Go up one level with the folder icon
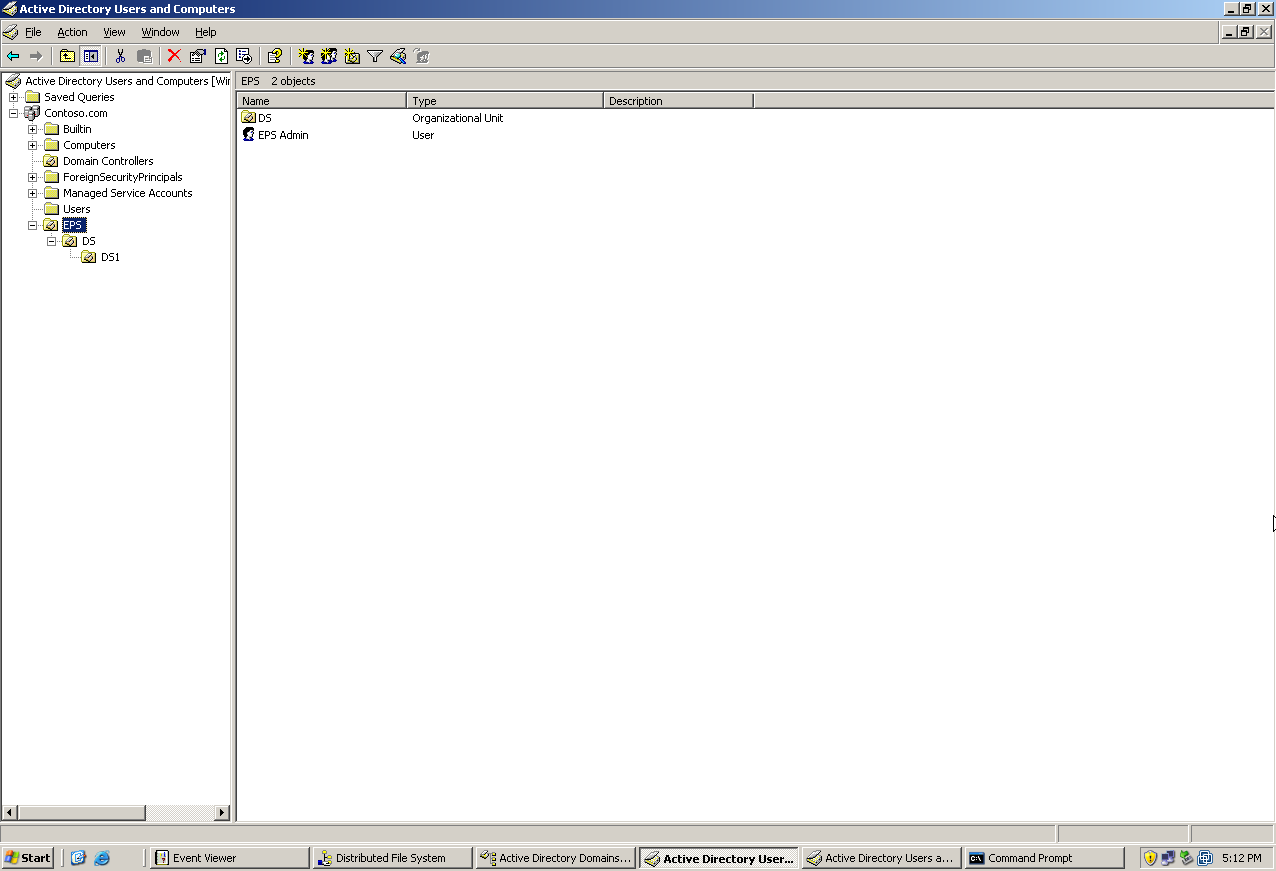Image resolution: width=1276 pixels, height=871 pixels. point(67,56)
